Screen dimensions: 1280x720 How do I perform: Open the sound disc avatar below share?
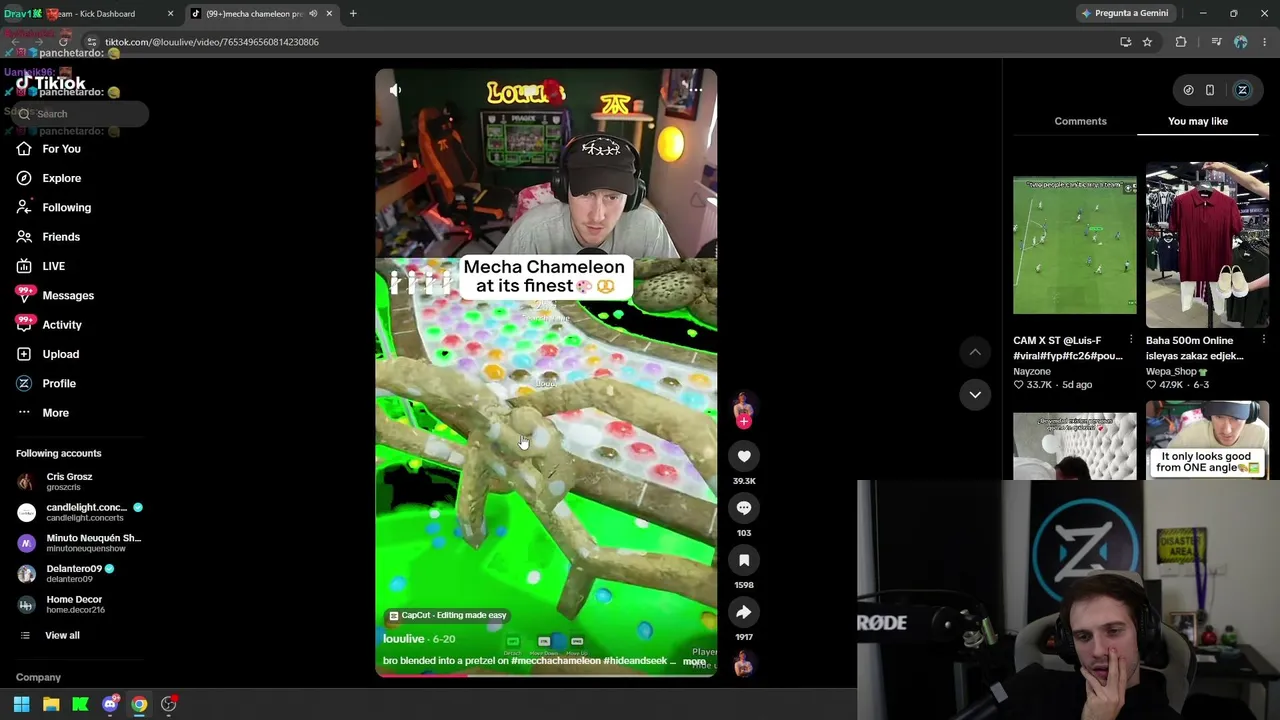pyautogui.click(x=744, y=664)
